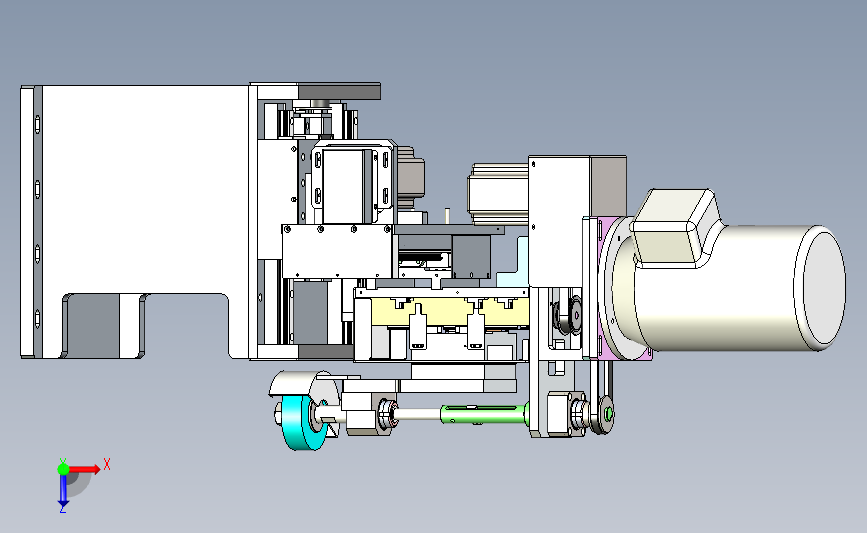
Task: Select the motor terminal junction box
Action: (x=676, y=228)
